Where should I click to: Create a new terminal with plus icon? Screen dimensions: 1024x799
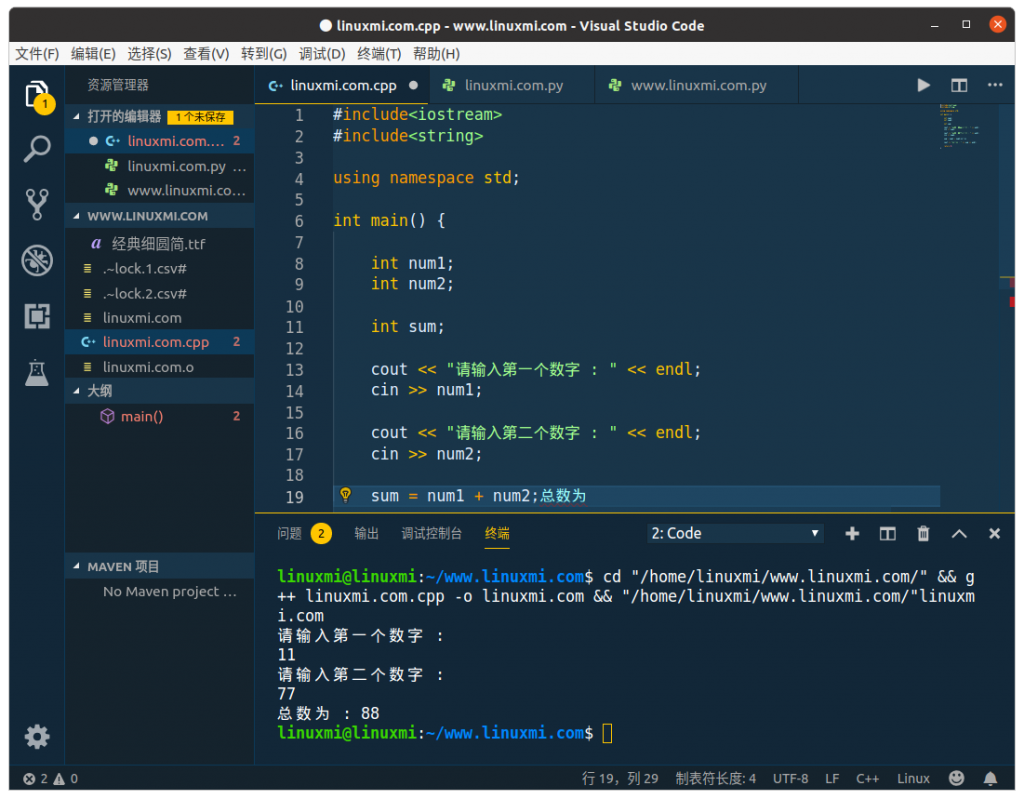[x=852, y=534]
